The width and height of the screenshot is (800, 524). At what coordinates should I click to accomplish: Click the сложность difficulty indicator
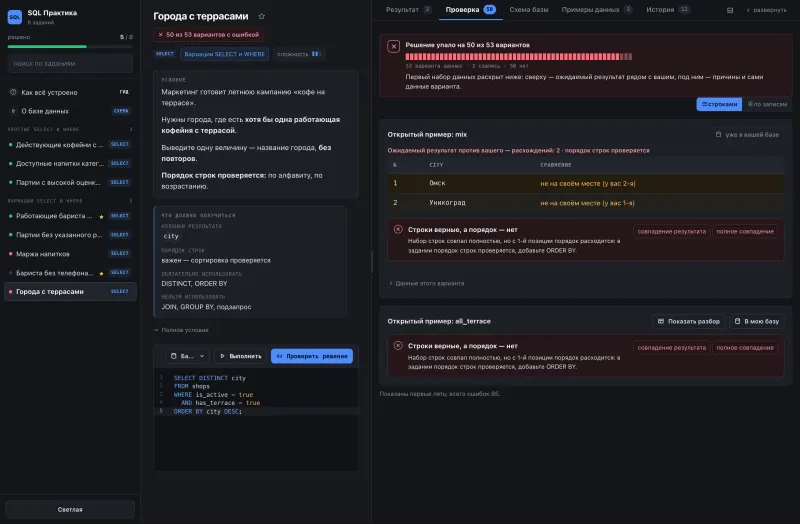pos(299,54)
